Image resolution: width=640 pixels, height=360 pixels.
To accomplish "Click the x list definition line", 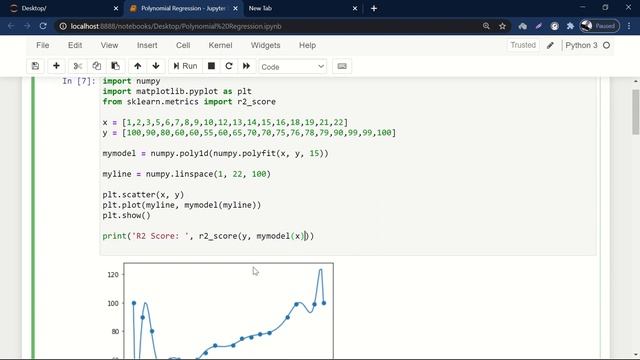I will point(225,122).
